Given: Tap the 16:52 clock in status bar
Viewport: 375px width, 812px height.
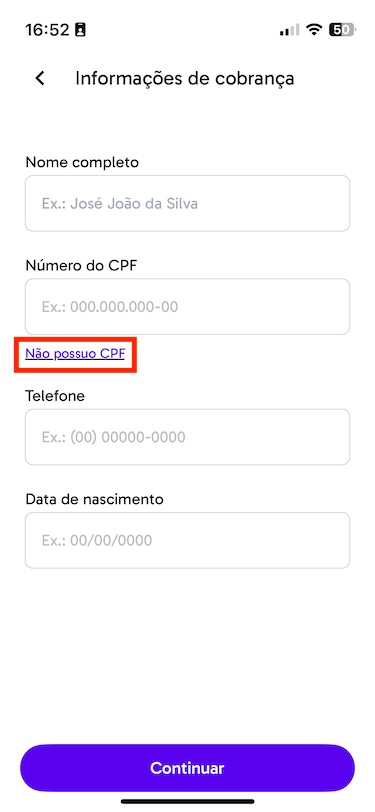Looking at the screenshot, I should (x=47, y=30).
